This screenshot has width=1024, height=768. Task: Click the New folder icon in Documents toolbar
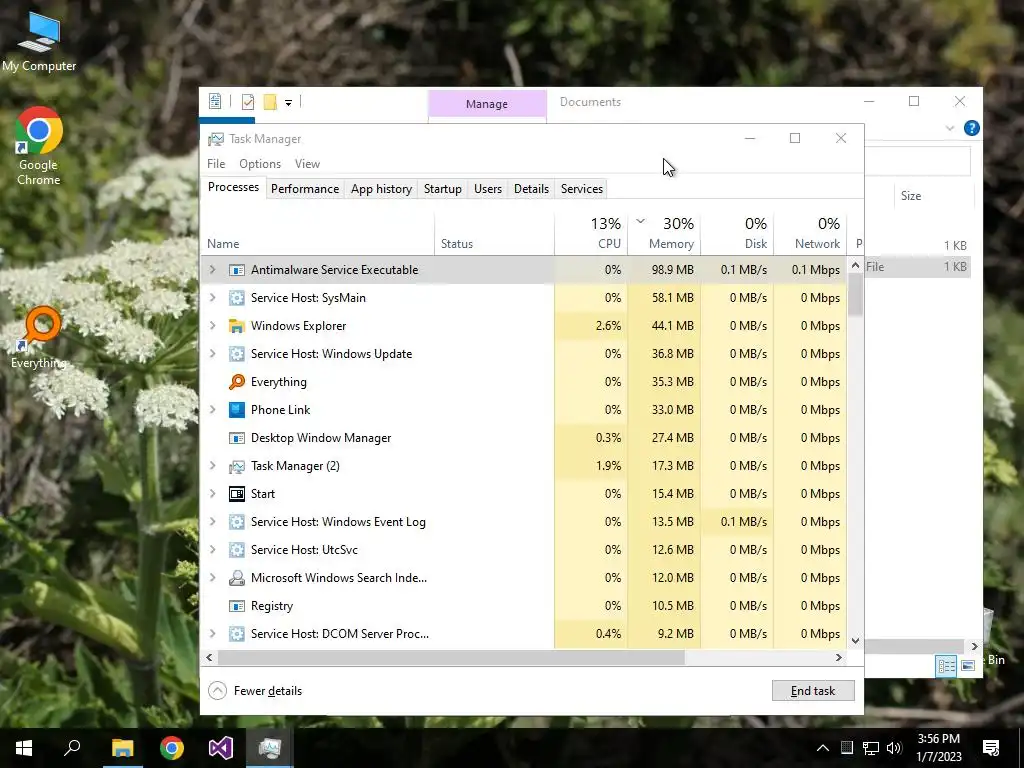point(270,102)
